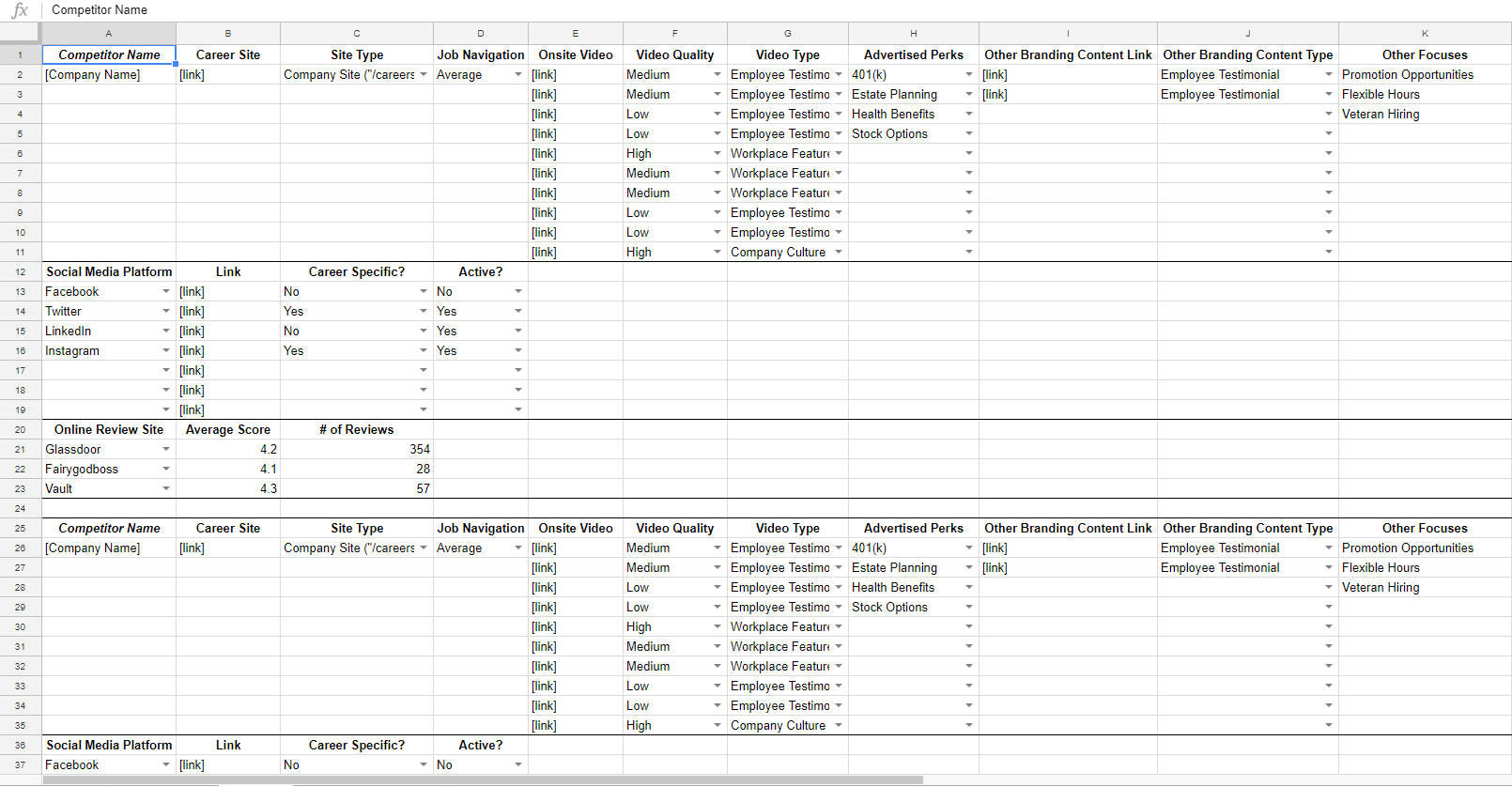Open Vault review site dropdown

[166, 488]
